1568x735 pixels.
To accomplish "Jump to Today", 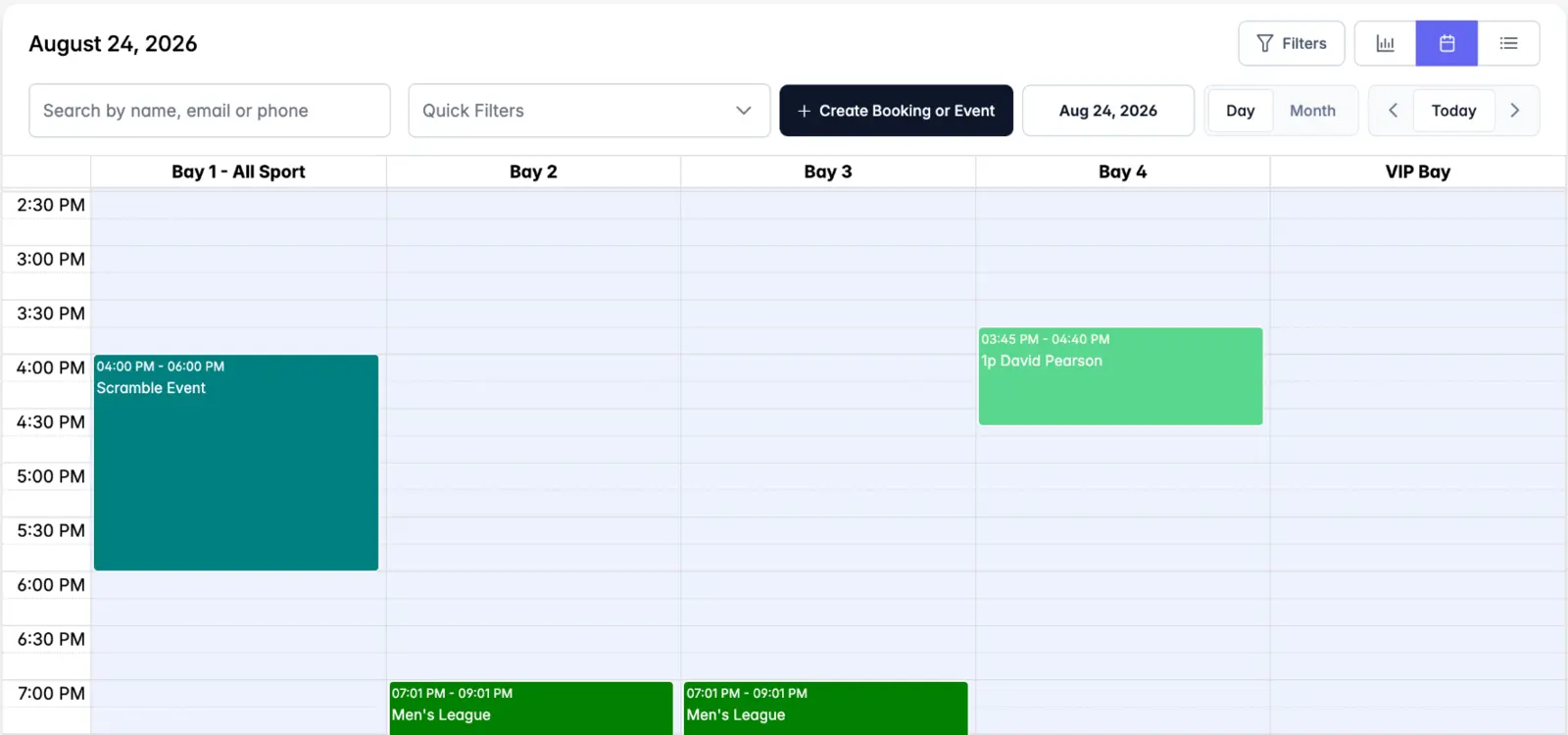I will point(1453,111).
